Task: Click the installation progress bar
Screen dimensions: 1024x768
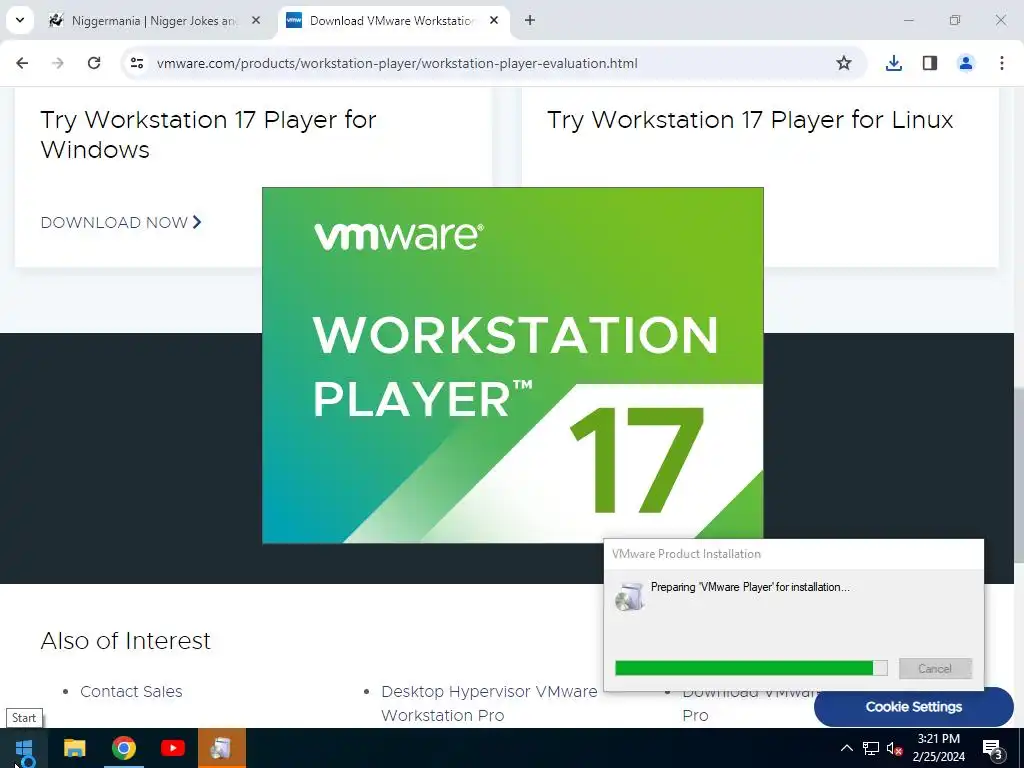Action: tap(751, 667)
